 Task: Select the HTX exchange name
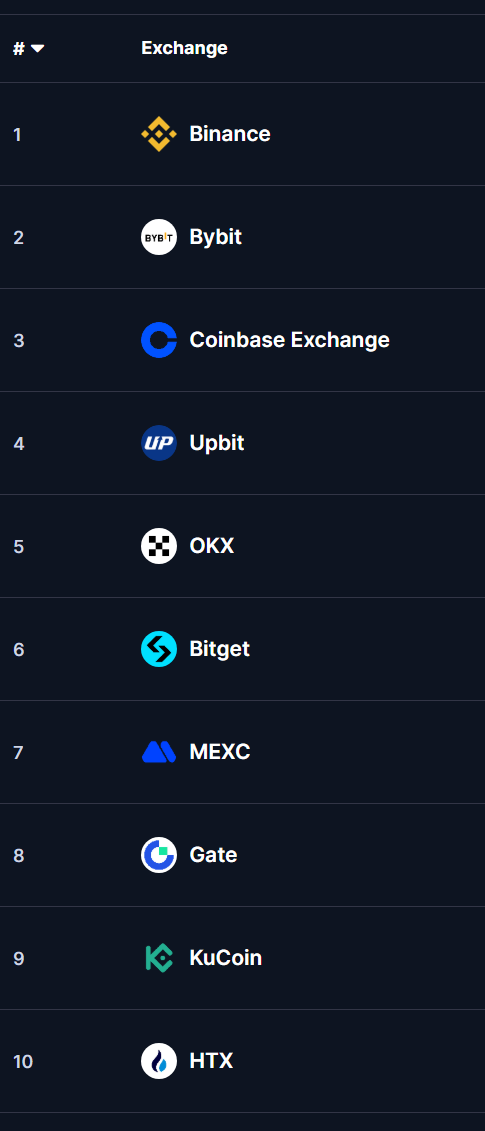click(x=211, y=1061)
